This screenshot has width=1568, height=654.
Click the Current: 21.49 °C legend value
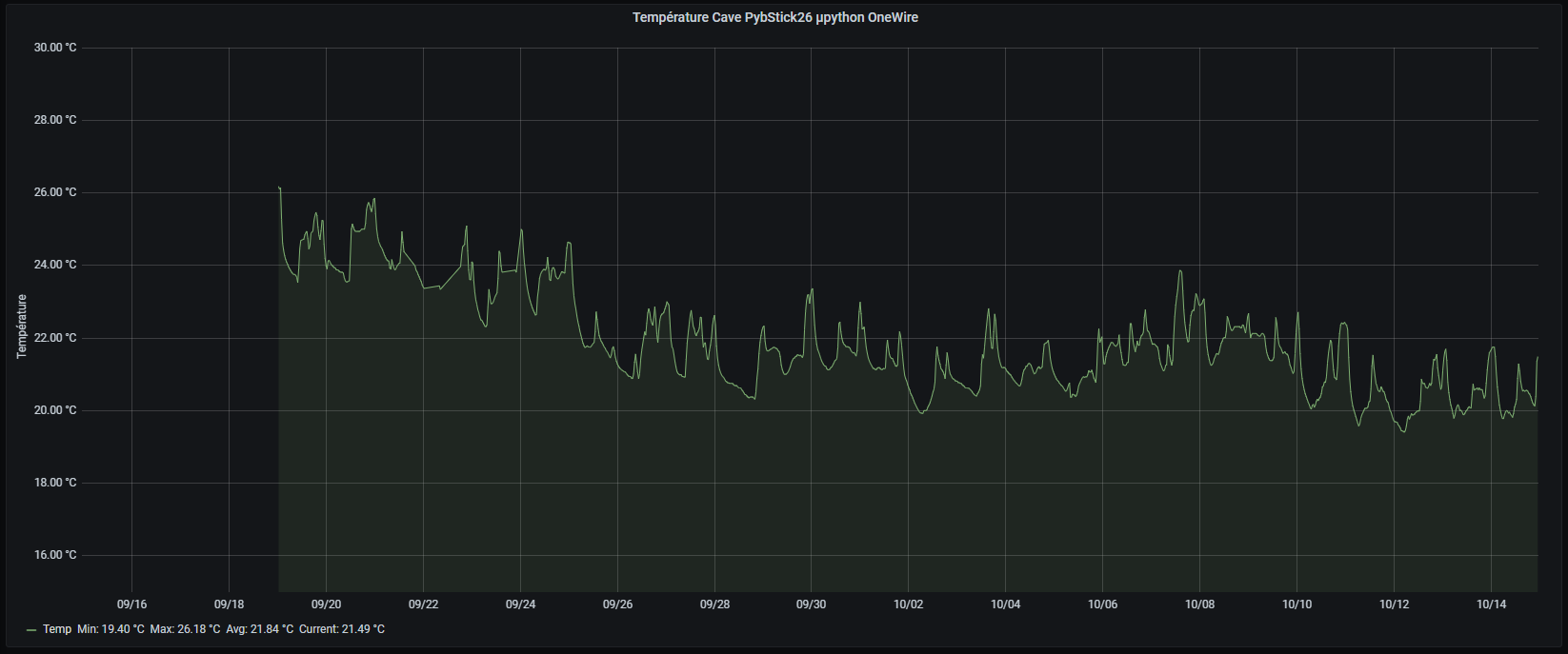coord(341,629)
